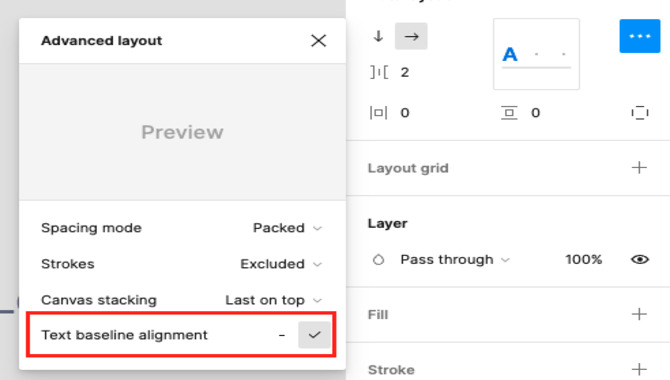Open advanced layout three-dots button

[640, 36]
